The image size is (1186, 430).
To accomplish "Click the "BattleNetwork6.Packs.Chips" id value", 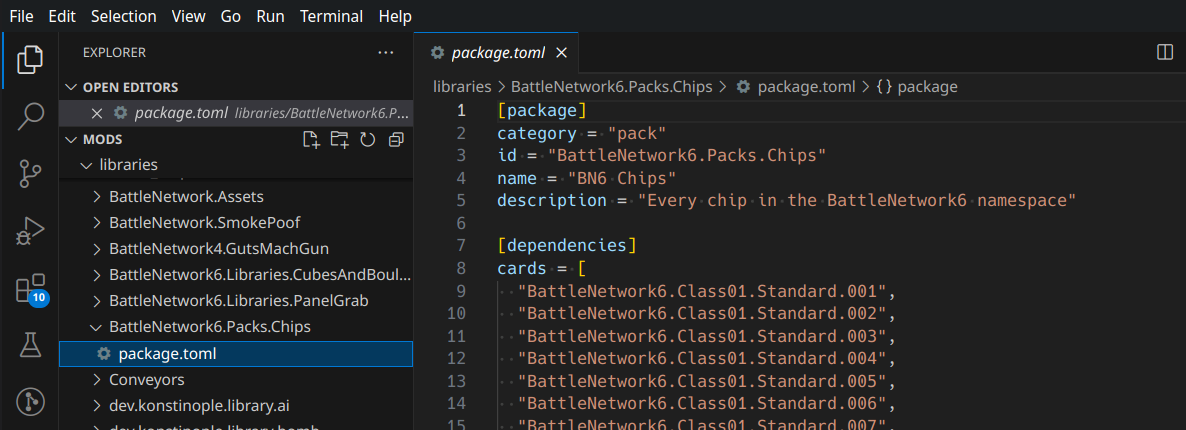I will (x=686, y=156).
